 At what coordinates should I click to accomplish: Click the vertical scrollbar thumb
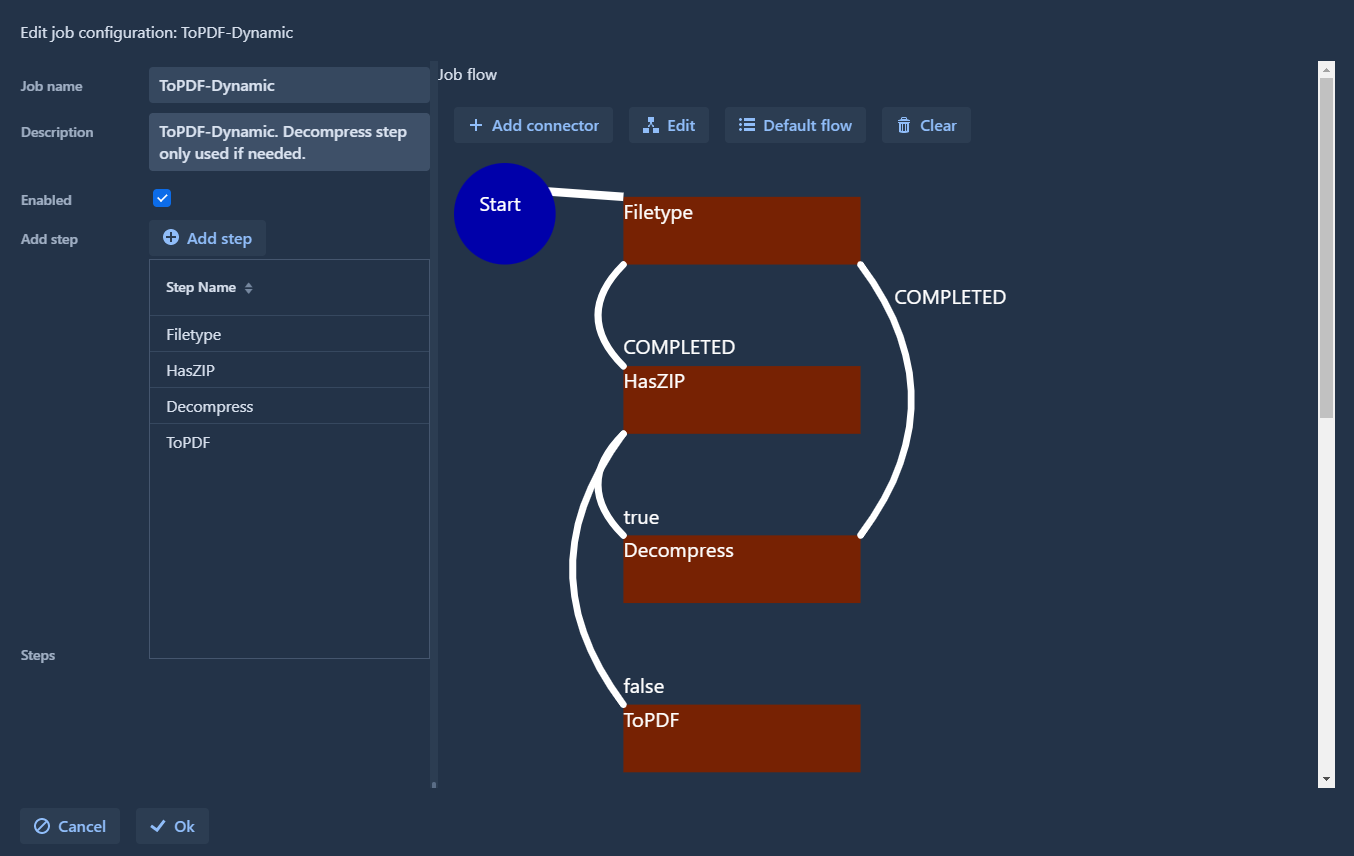point(1326,248)
